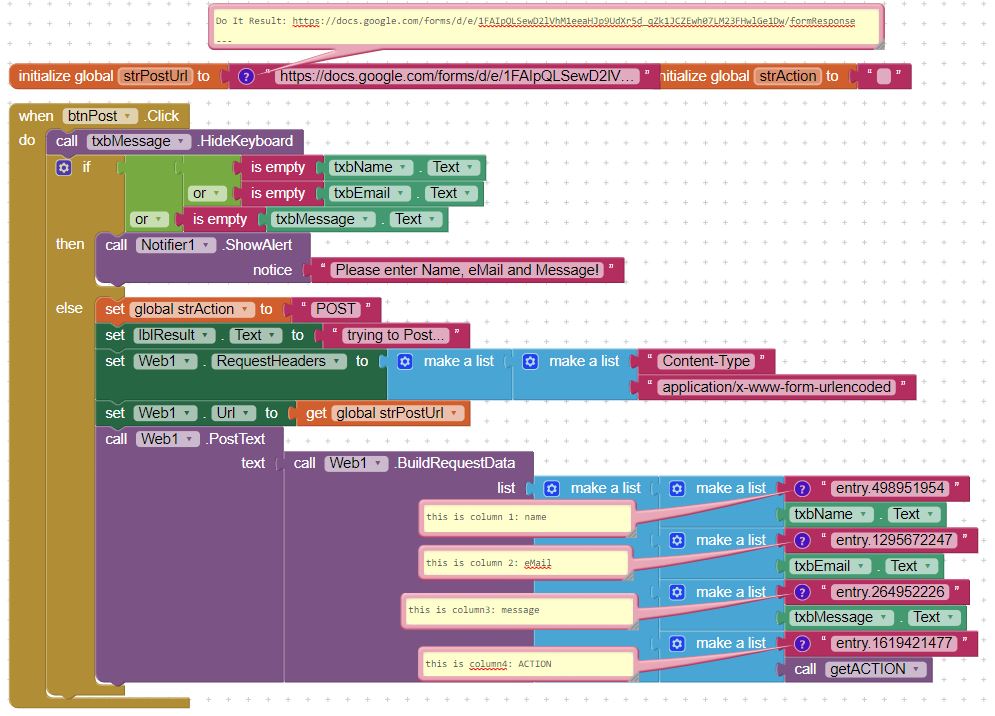Screen dimensions: 995x716
Task: Open gear on make a list for entry.1295672247
Action: pos(677,540)
